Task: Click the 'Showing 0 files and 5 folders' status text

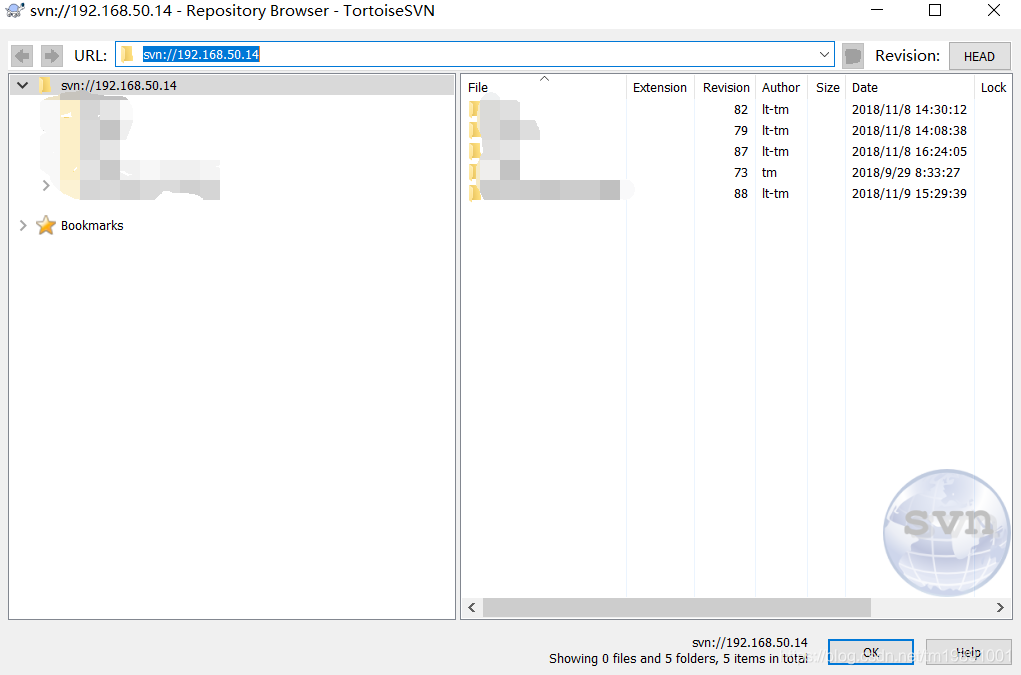Action: 678,658
